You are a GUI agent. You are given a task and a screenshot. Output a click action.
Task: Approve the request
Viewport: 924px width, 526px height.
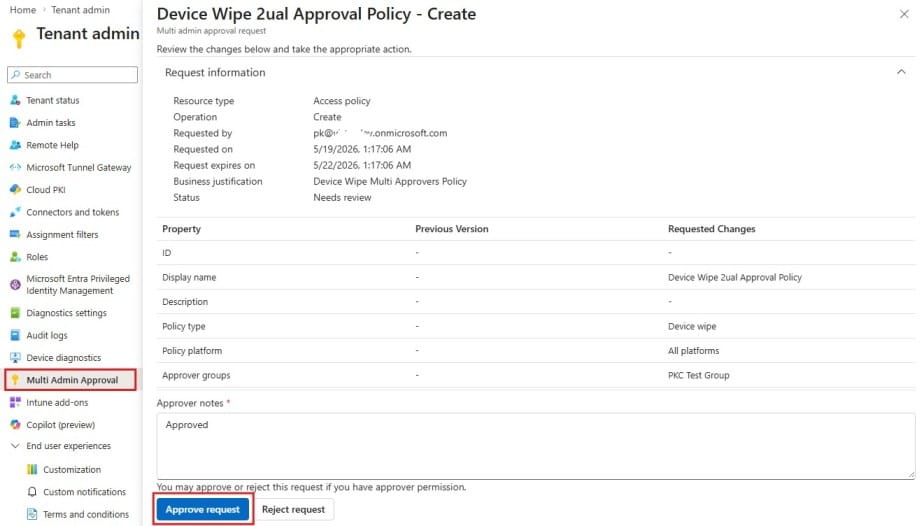[x=203, y=510]
